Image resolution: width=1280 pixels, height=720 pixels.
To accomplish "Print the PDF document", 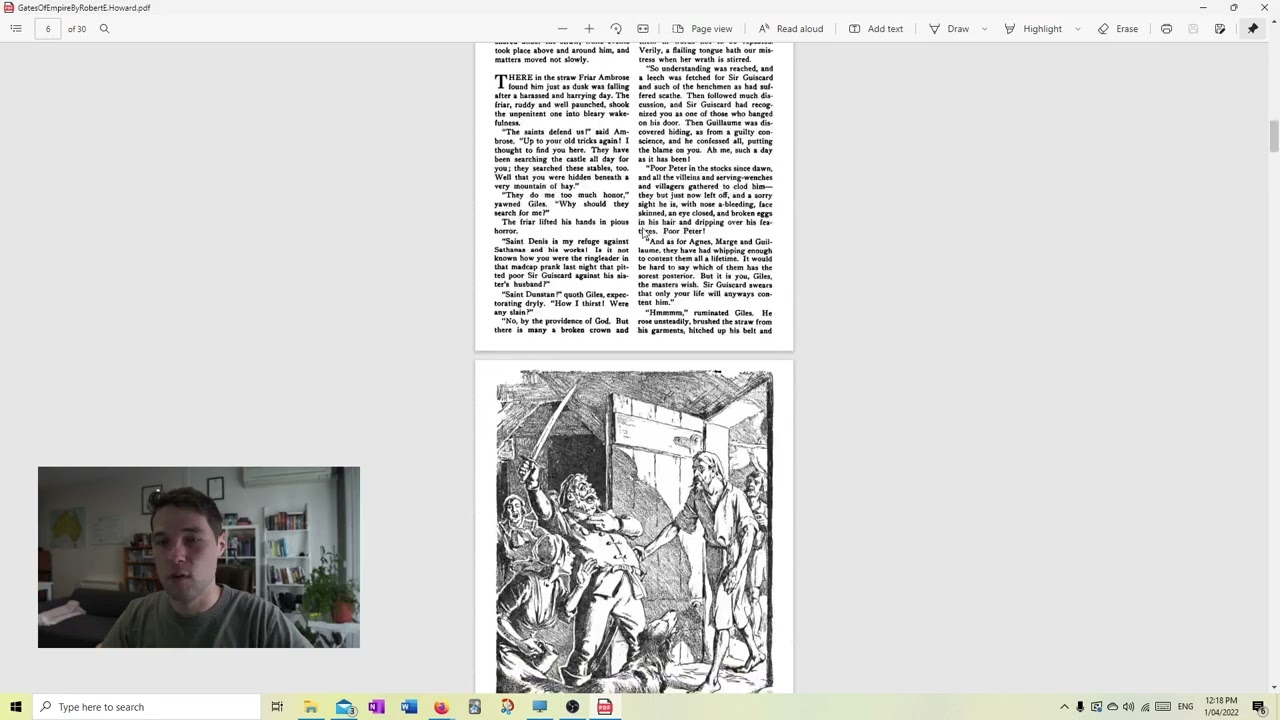I will tap(1166, 28).
